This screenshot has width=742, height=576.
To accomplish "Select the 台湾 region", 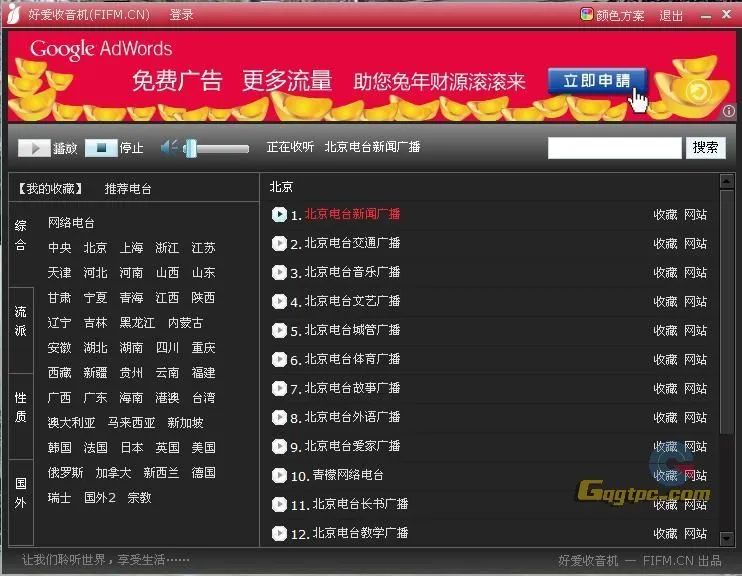I will (203, 398).
